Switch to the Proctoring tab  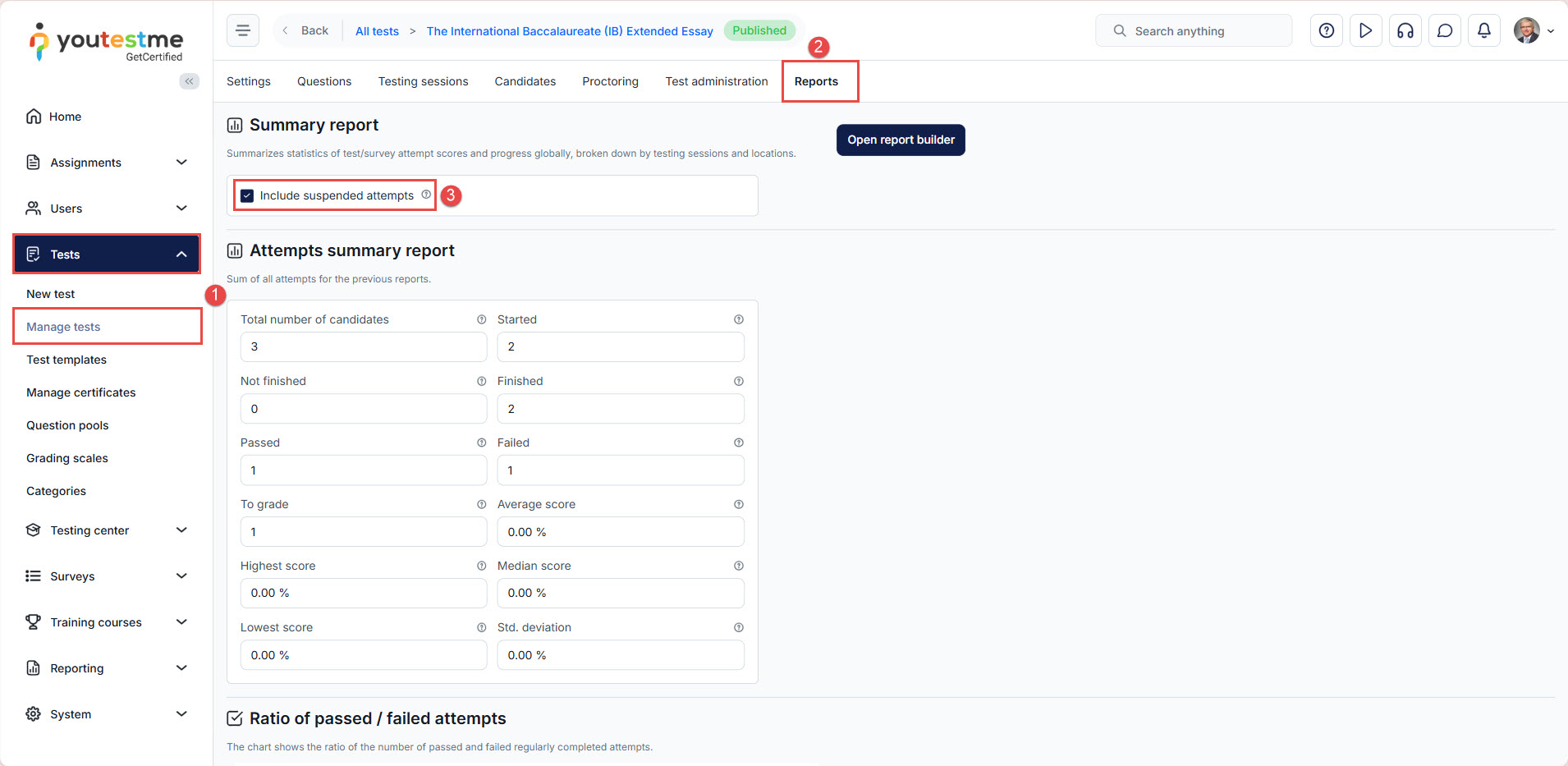(610, 81)
